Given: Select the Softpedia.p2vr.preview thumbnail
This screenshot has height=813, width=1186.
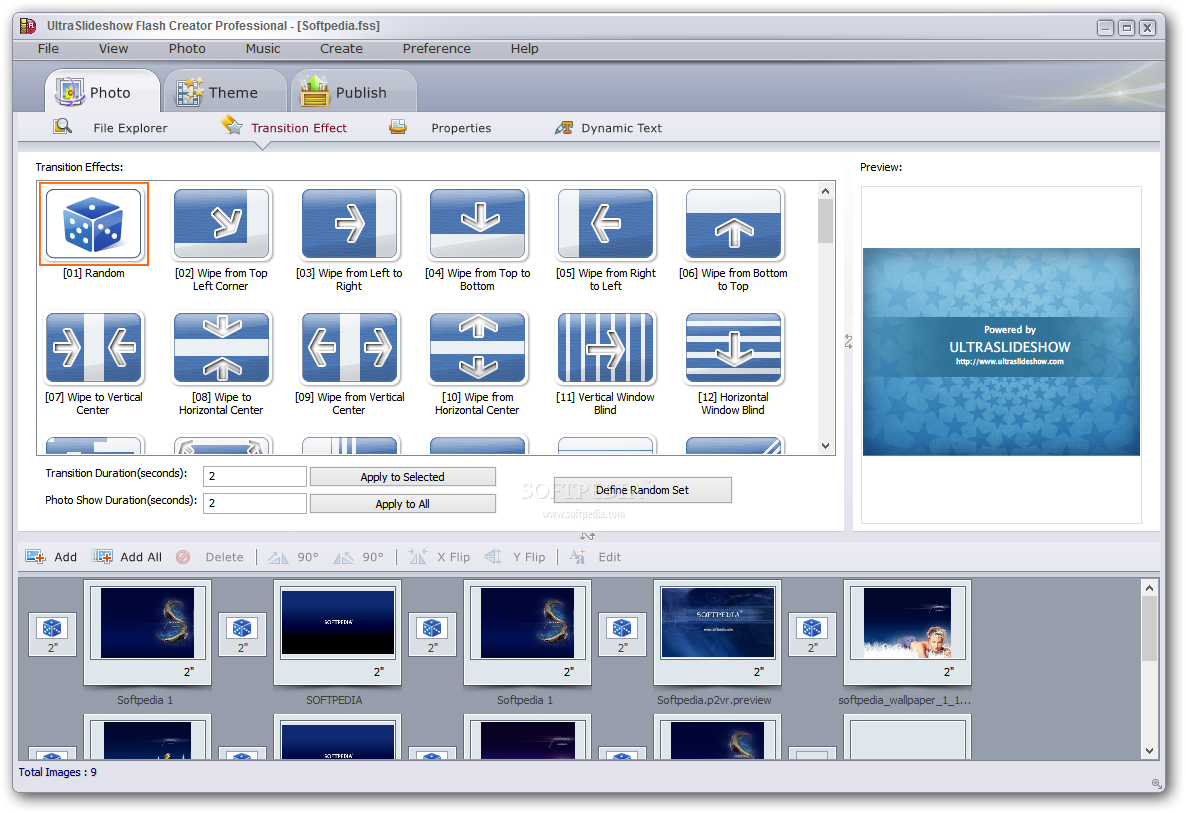Looking at the screenshot, I should pyautogui.click(x=717, y=632).
